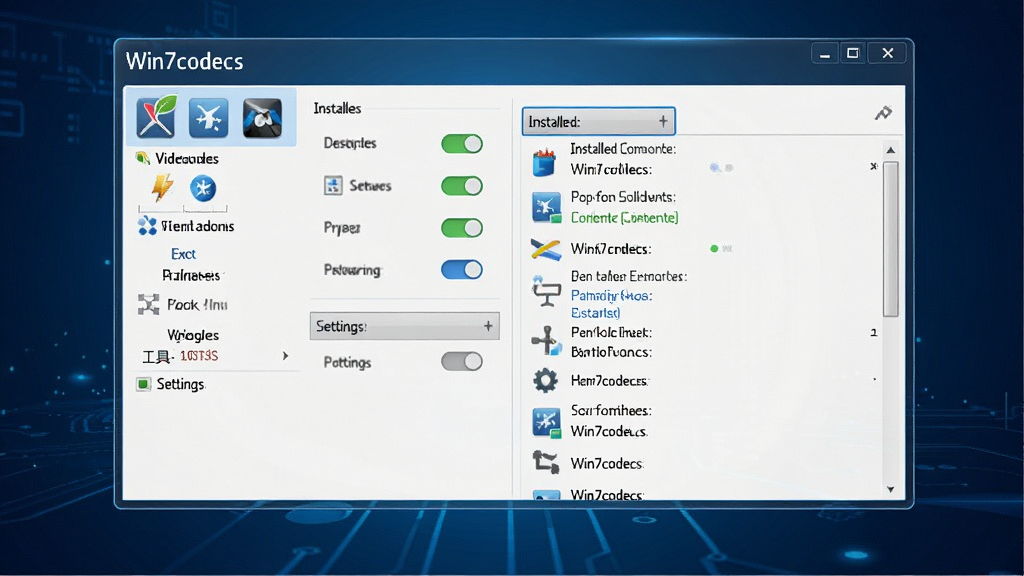Image resolution: width=1024 pixels, height=576 pixels.
Task: Maximize the Win7codecs window
Action: click(x=852, y=54)
